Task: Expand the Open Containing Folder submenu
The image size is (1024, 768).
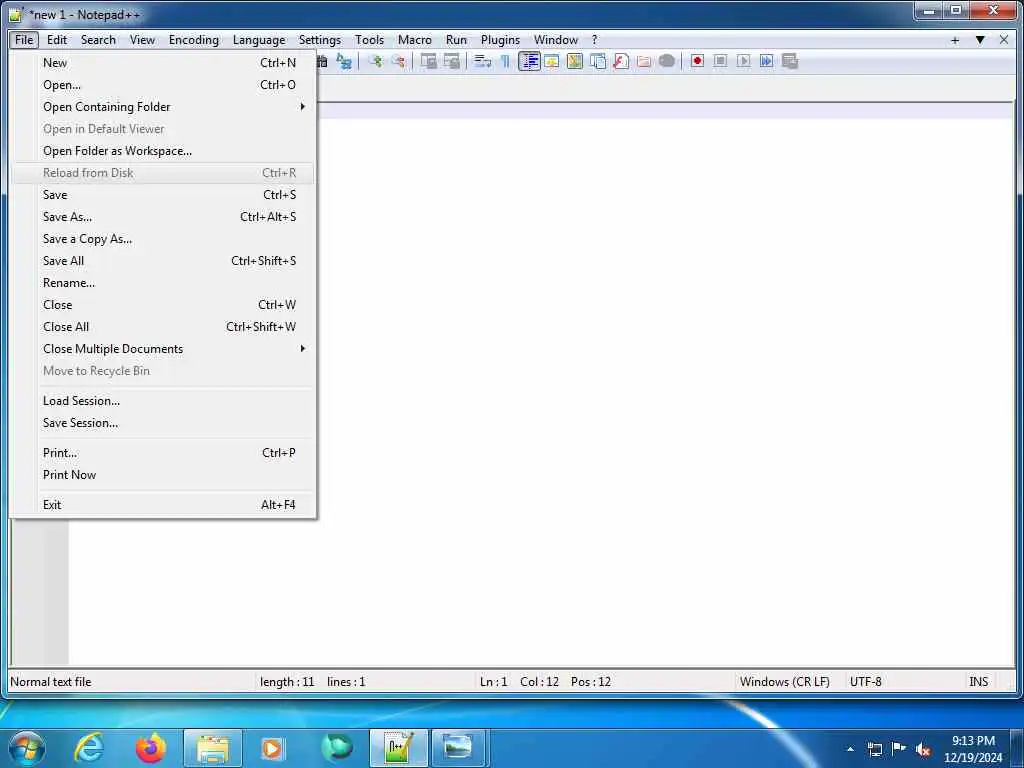Action: coord(163,106)
